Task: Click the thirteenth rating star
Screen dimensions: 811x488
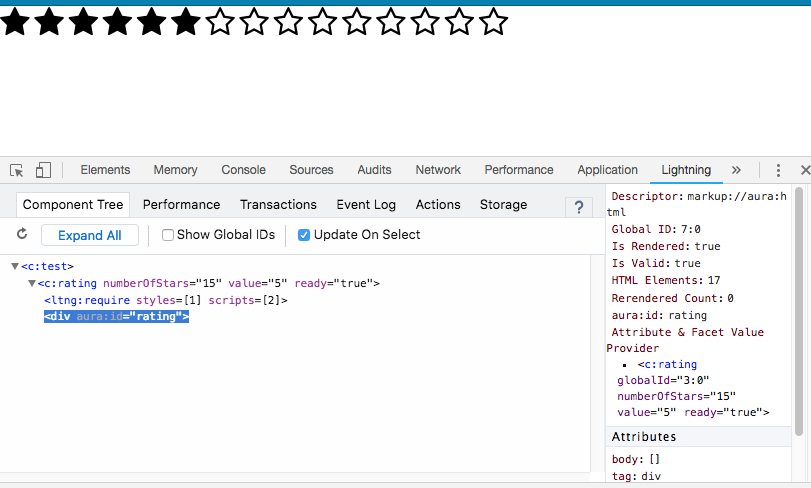Action: [x=425, y=22]
